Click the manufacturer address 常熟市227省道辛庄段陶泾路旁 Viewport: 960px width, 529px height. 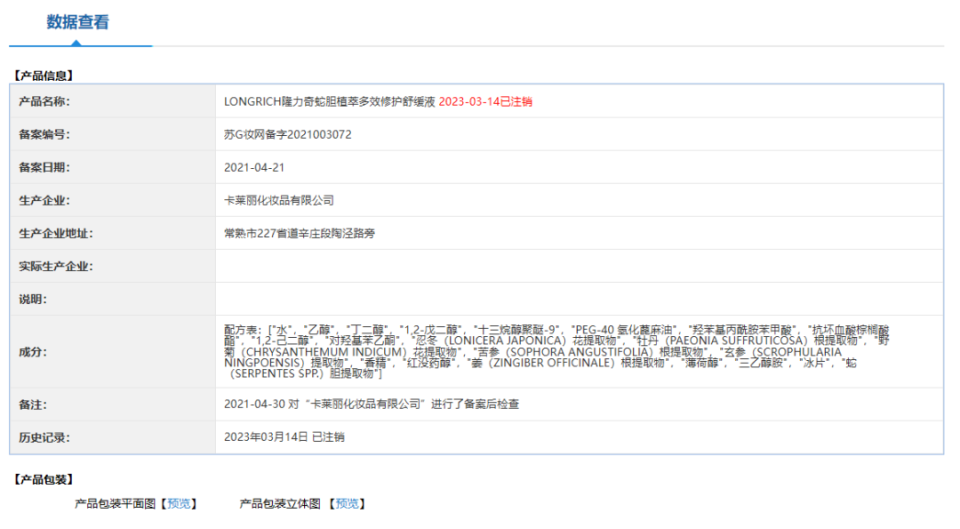(x=299, y=233)
